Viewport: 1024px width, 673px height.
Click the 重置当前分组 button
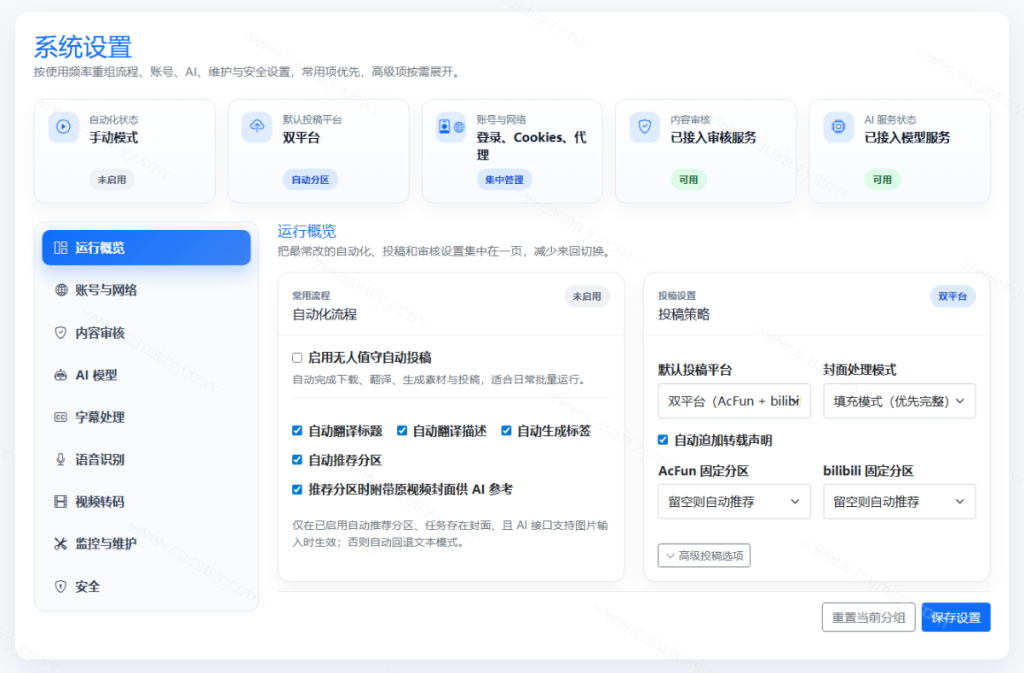(869, 618)
